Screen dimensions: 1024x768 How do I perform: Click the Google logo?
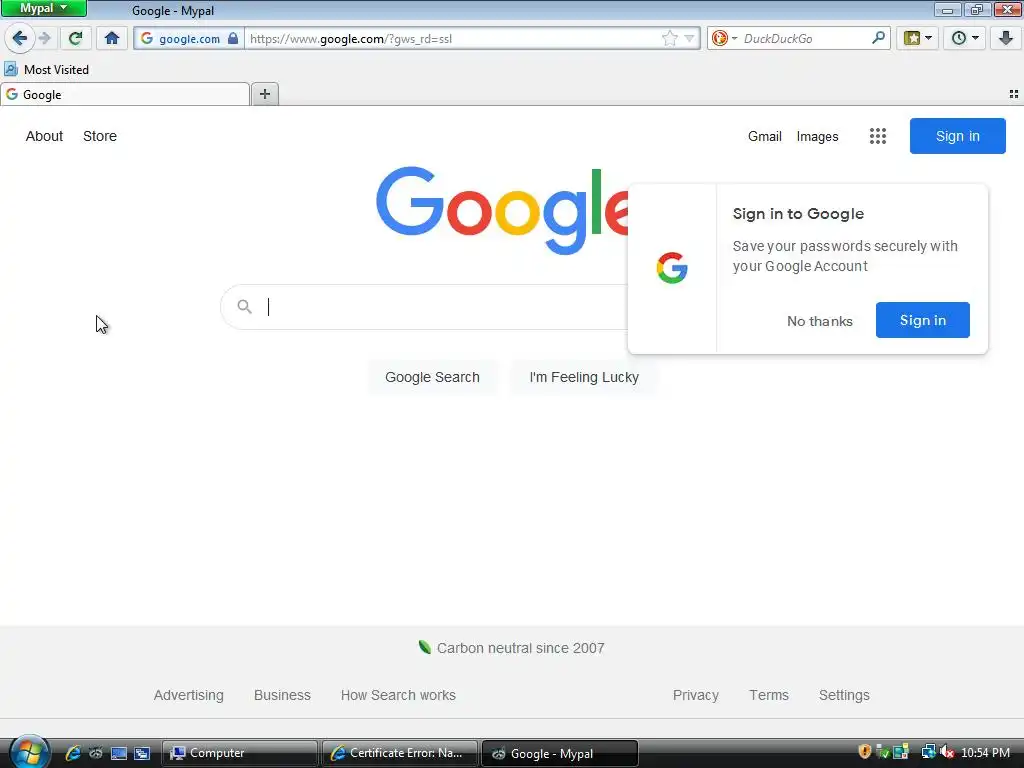(502, 210)
